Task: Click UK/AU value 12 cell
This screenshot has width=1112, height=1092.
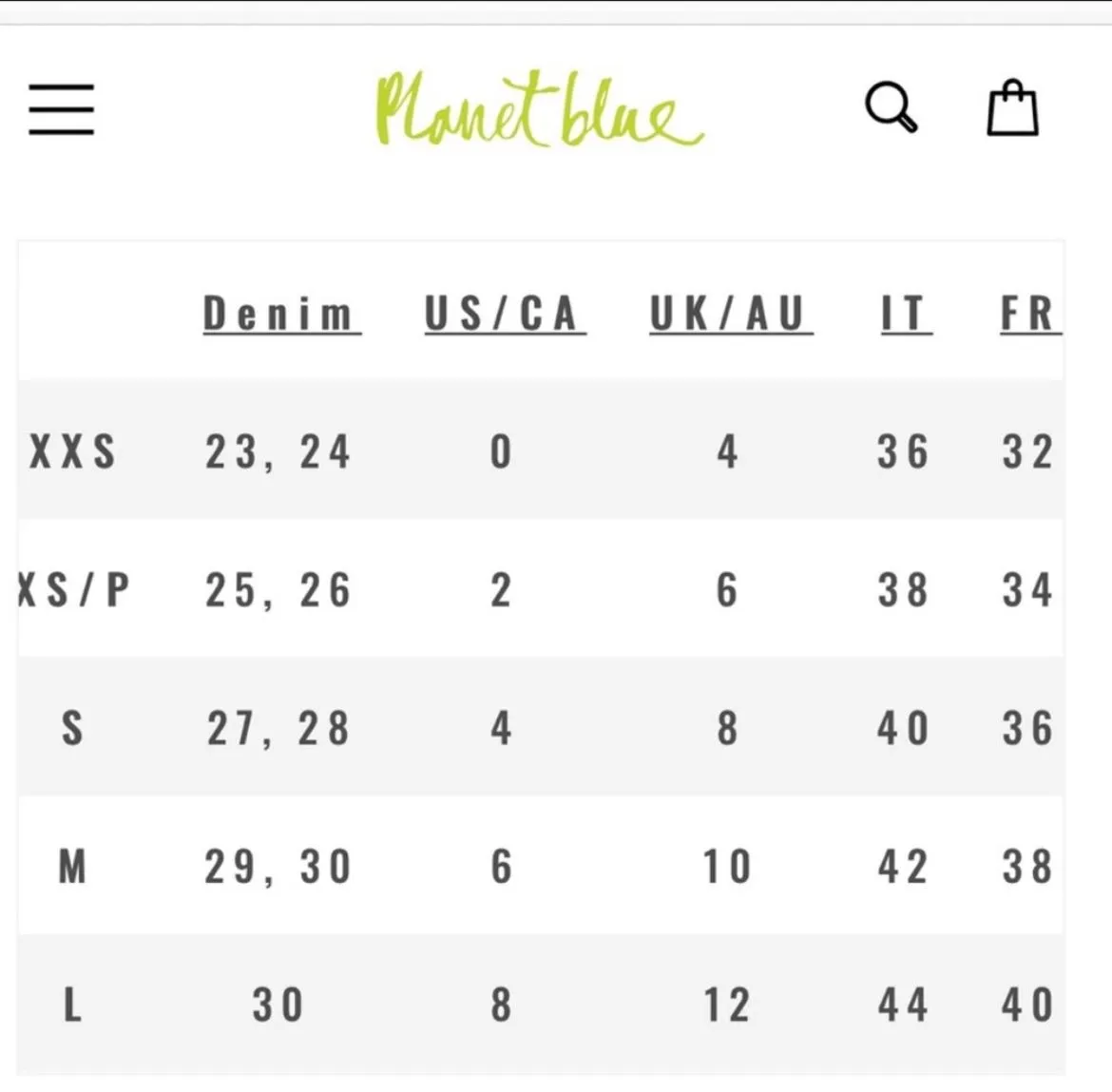Action: click(727, 1005)
